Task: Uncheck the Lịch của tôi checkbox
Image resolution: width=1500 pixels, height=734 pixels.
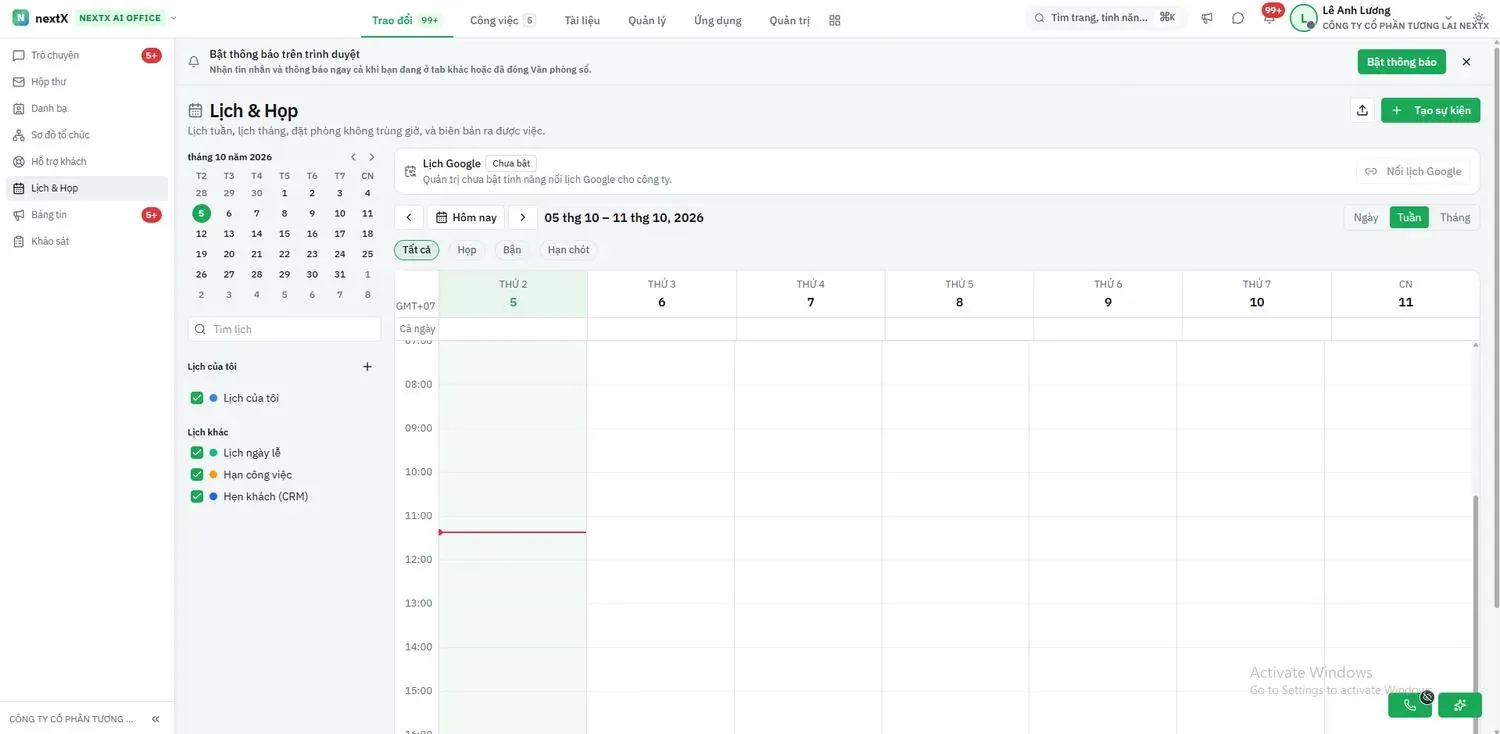Action: 197,398
